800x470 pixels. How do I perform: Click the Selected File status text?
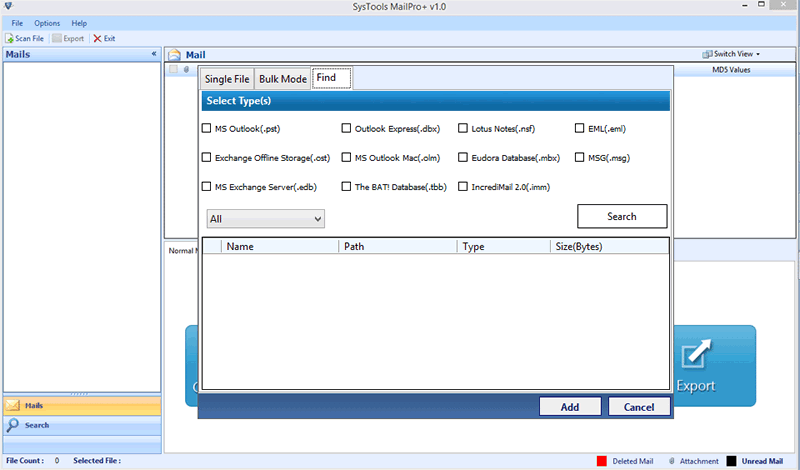[97, 461]
